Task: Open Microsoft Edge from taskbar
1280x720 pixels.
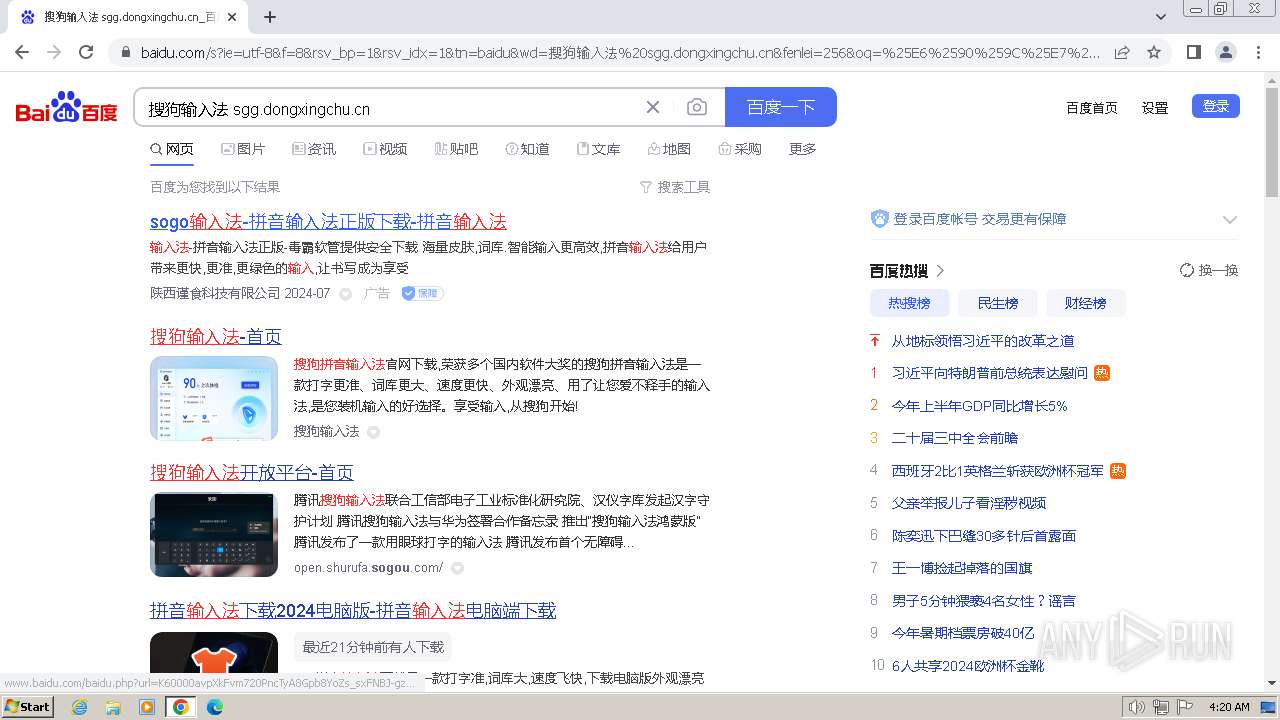Action: click(215, 707)
